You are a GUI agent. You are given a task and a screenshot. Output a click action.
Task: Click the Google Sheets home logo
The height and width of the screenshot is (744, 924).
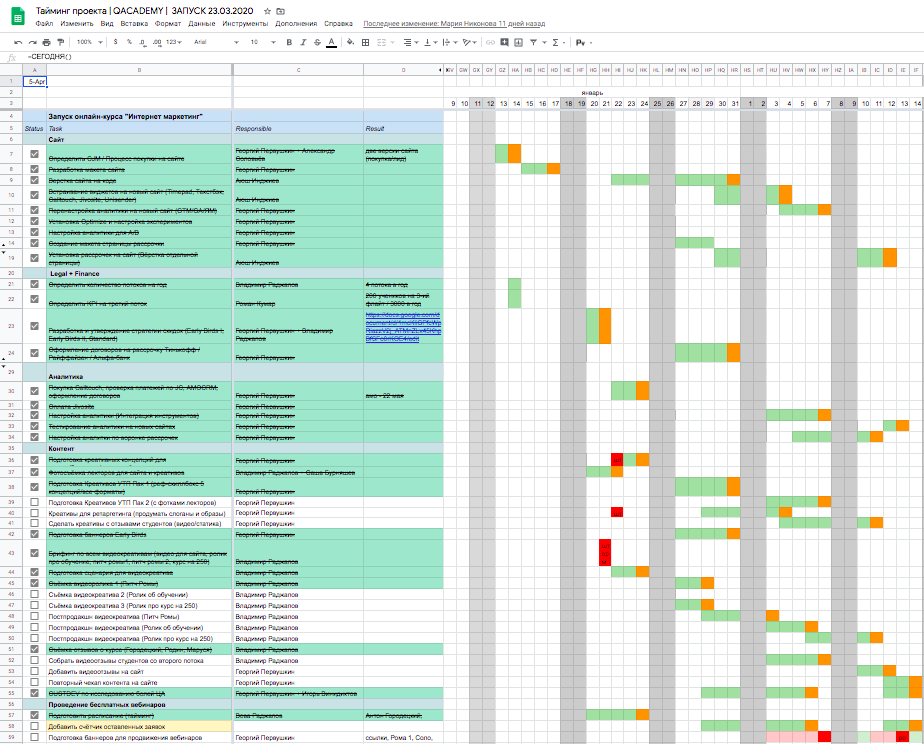point(17,15)
